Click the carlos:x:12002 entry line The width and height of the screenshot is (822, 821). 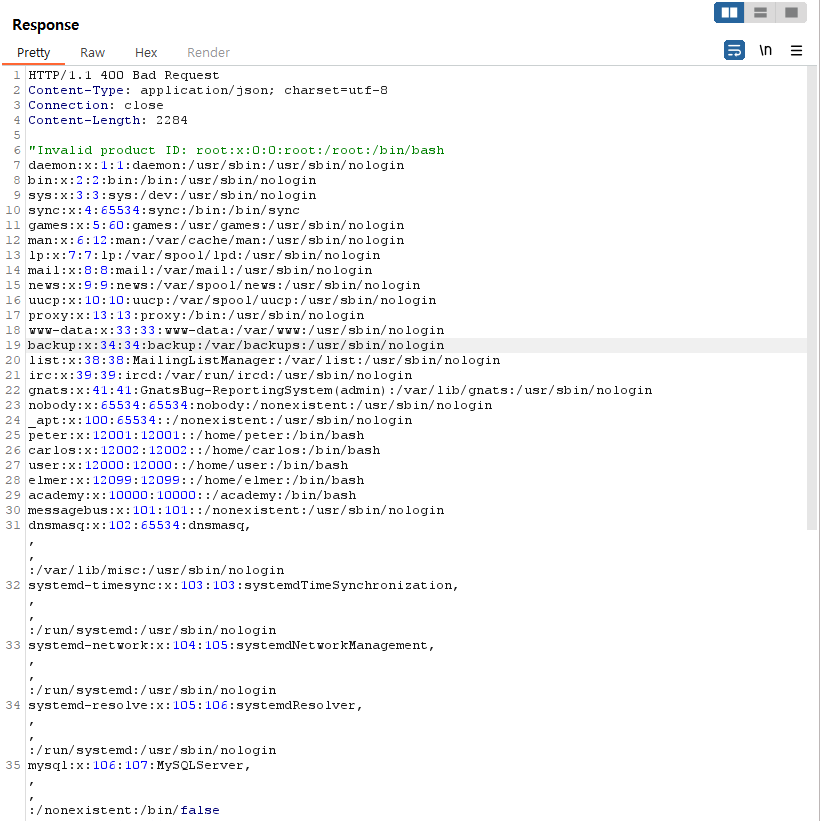click(x=204, y=451)
